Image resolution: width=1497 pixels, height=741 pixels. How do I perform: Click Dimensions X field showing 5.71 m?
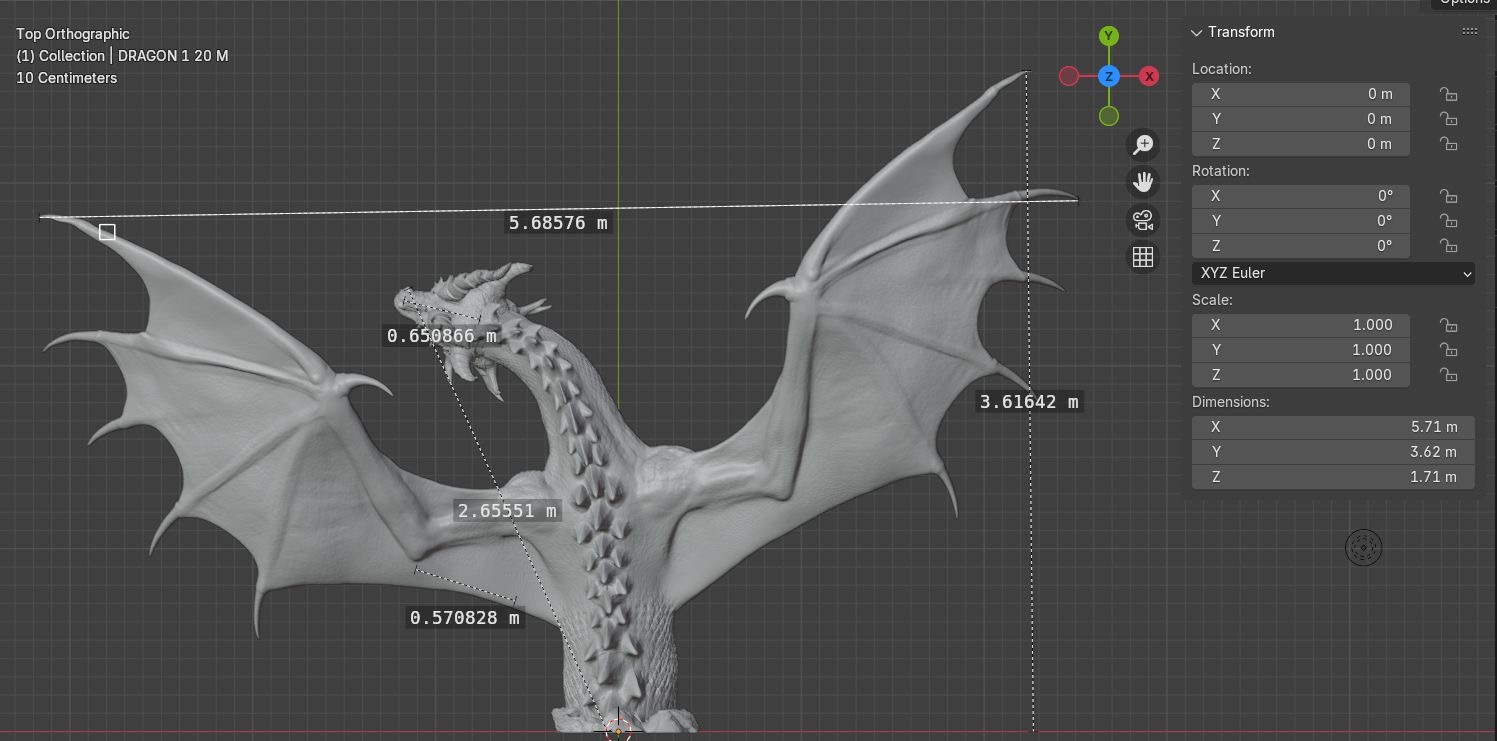click(x=1333, y=427)
